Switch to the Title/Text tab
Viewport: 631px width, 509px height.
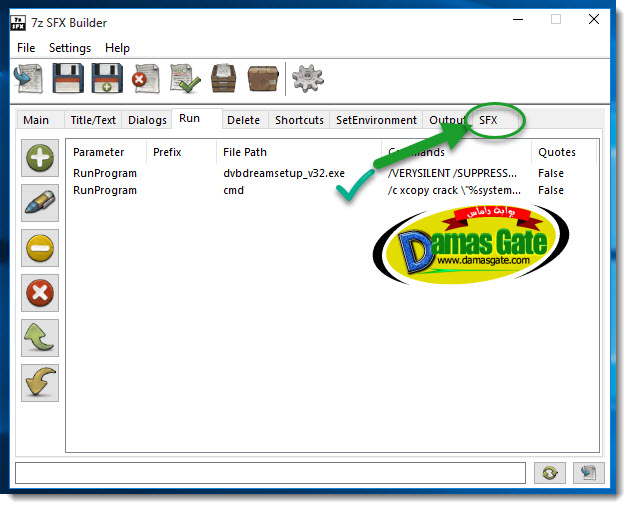coord(93,120)
